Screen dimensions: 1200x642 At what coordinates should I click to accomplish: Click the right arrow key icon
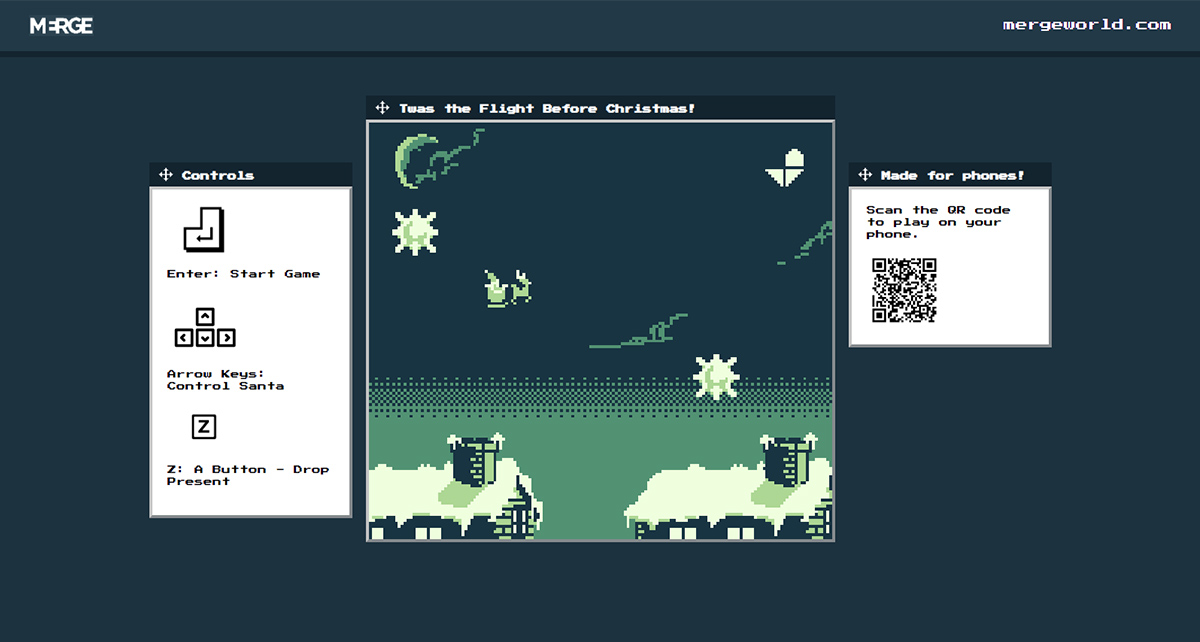pyautogui.click(x=226, y=338)
